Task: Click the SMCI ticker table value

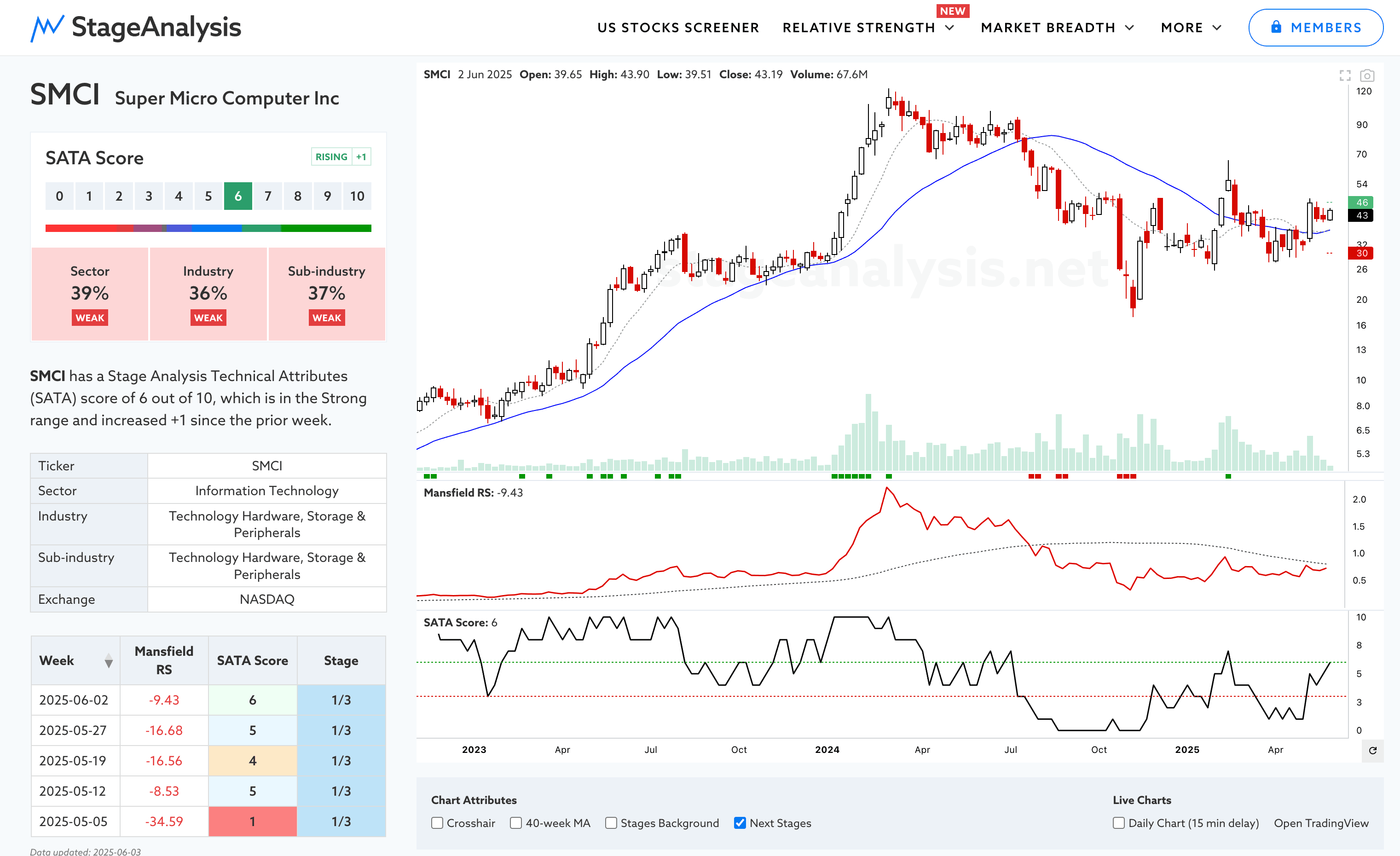Action: pos(267,466)
